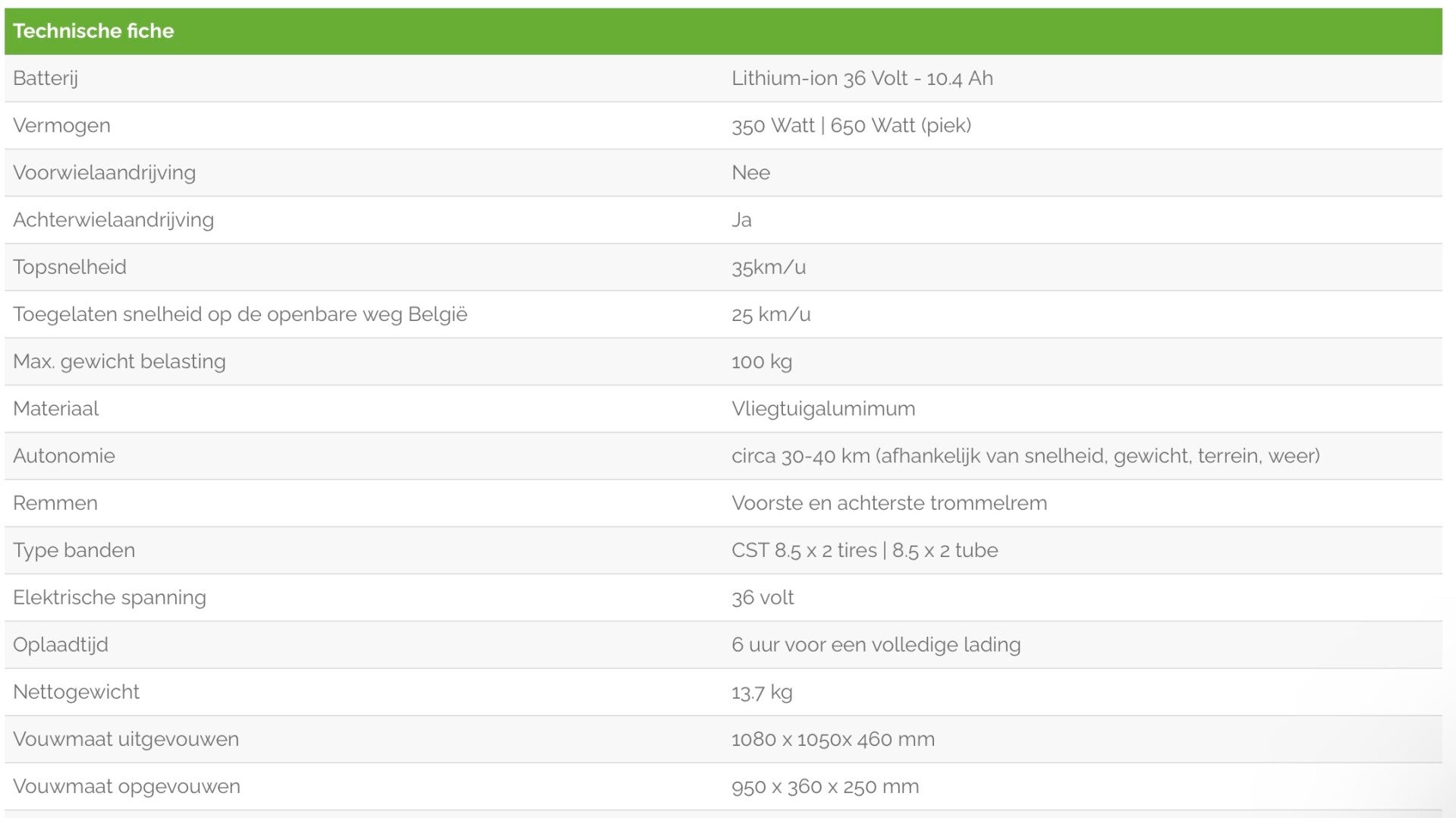Click the Toegelaten snelheid België label

240,314
